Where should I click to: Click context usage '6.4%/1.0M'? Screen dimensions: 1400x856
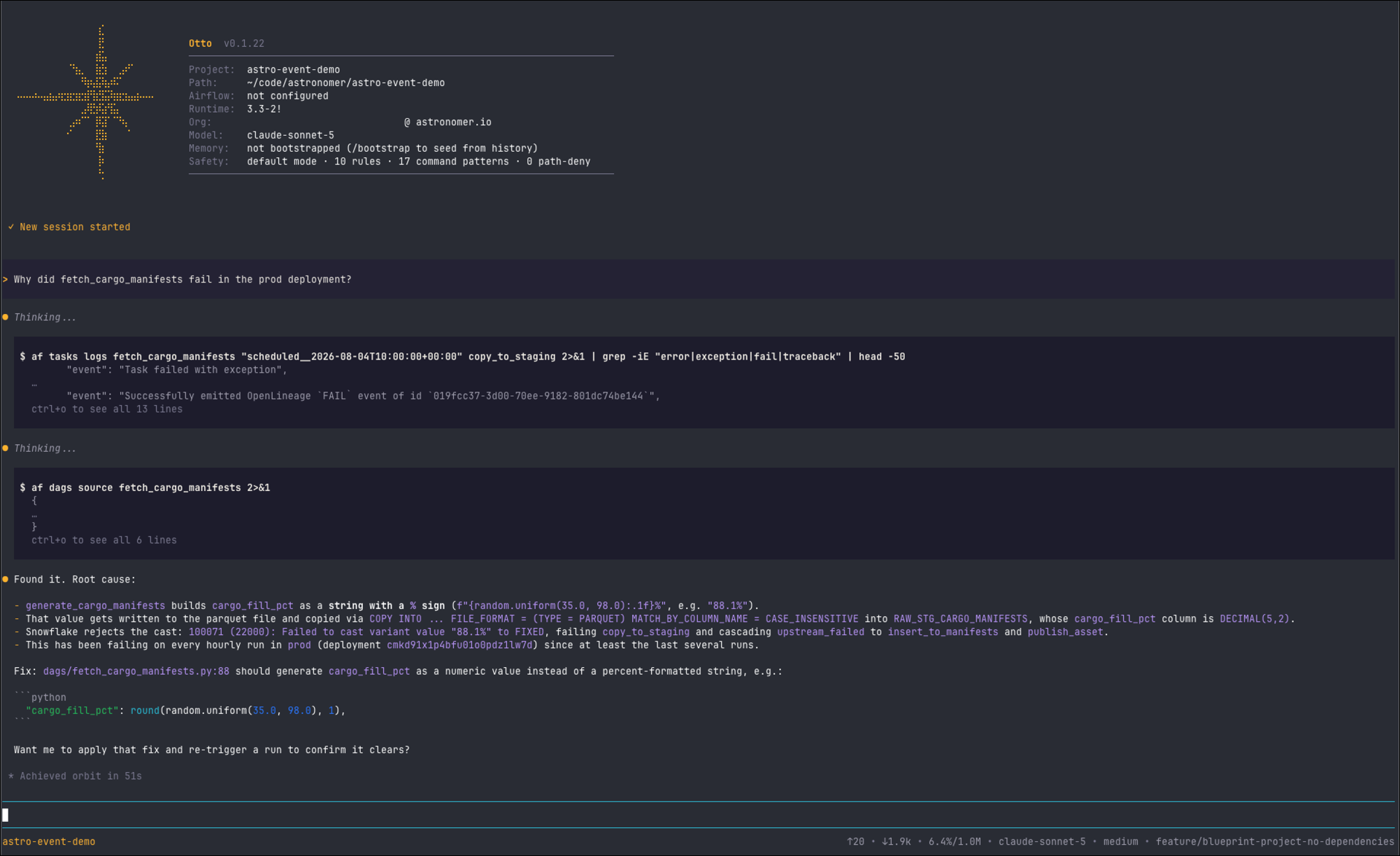(955, 842)
